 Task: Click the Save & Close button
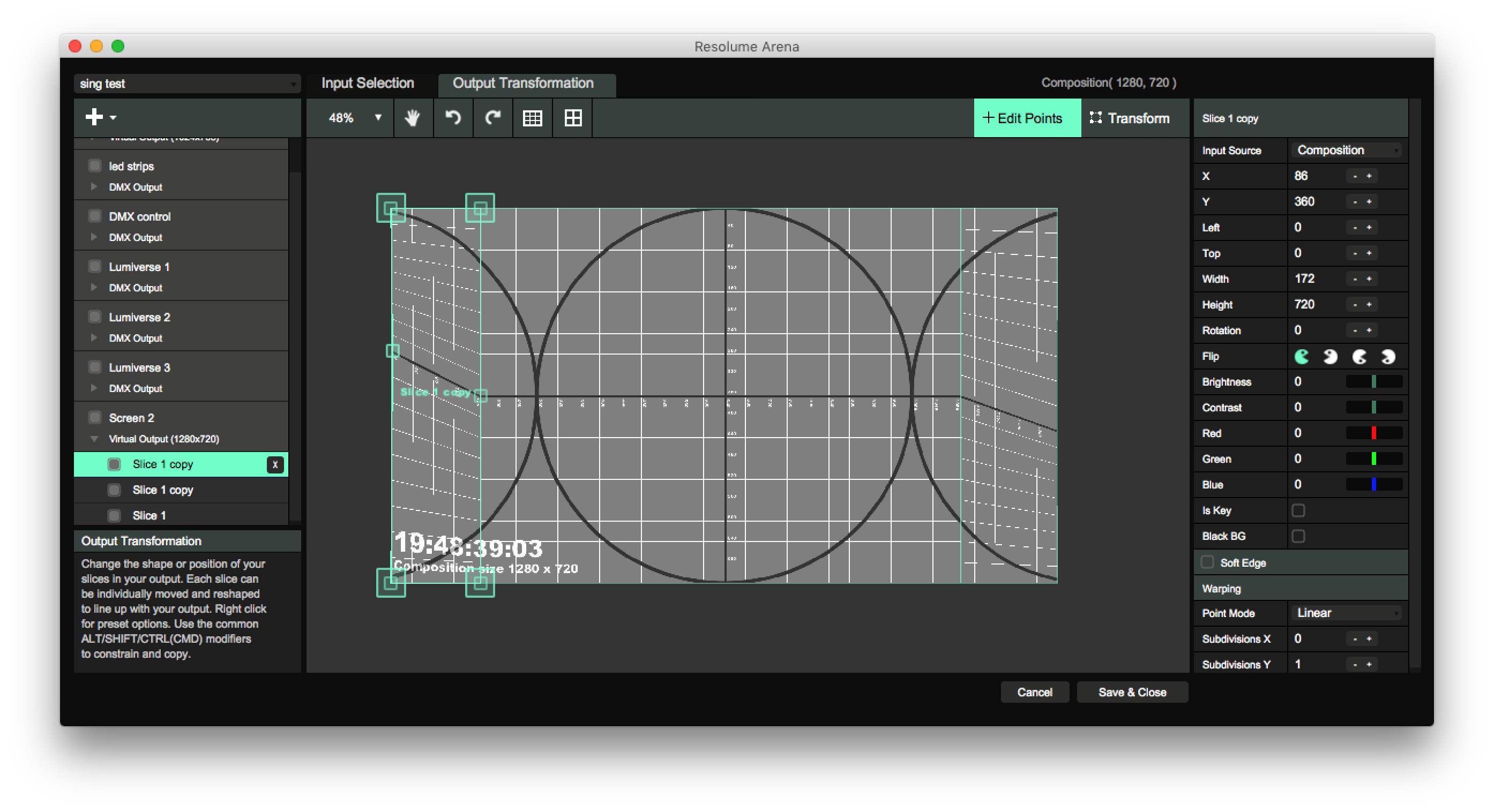pos(1132,692)
